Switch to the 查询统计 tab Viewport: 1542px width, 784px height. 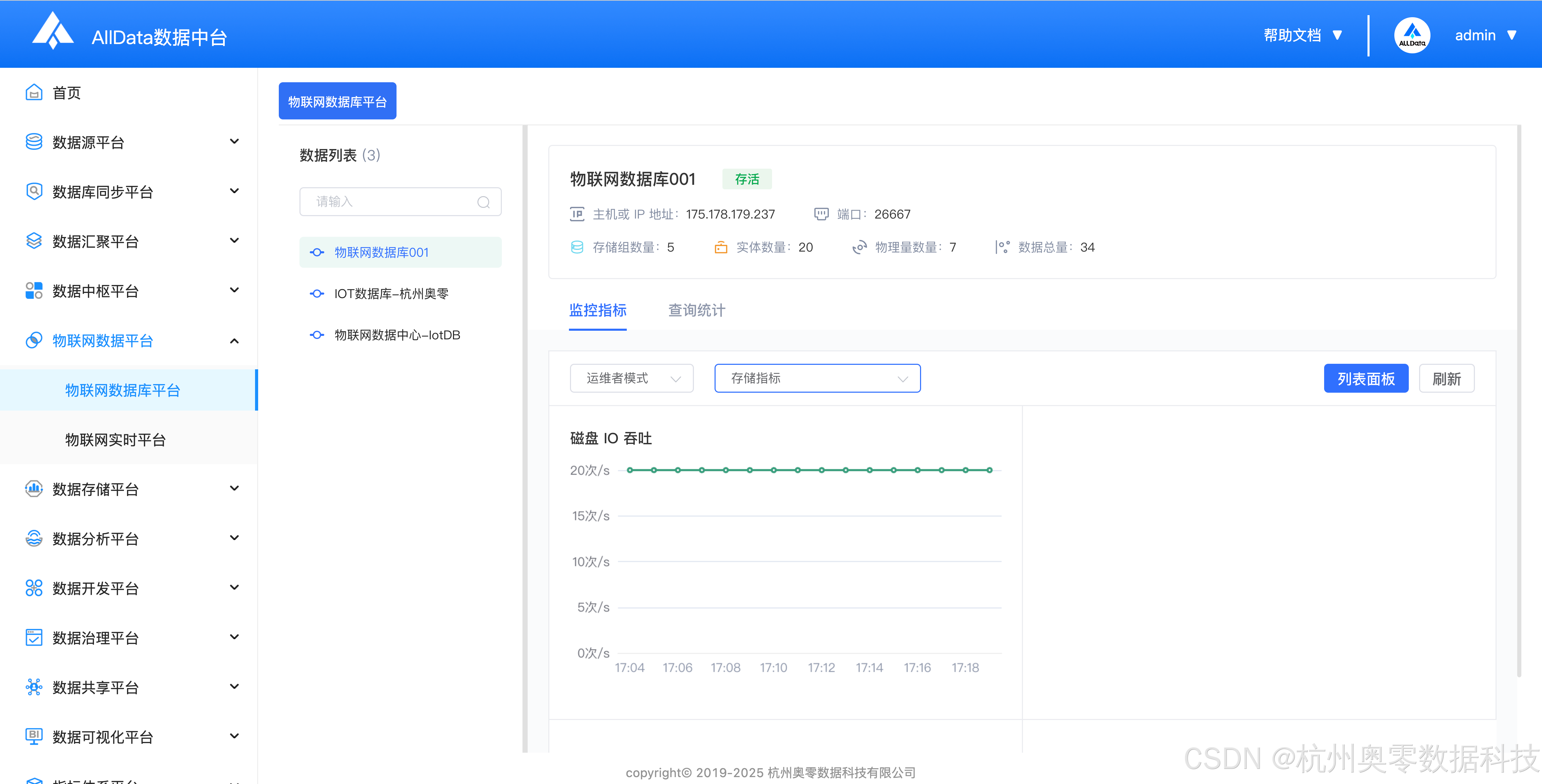point(696,310)
